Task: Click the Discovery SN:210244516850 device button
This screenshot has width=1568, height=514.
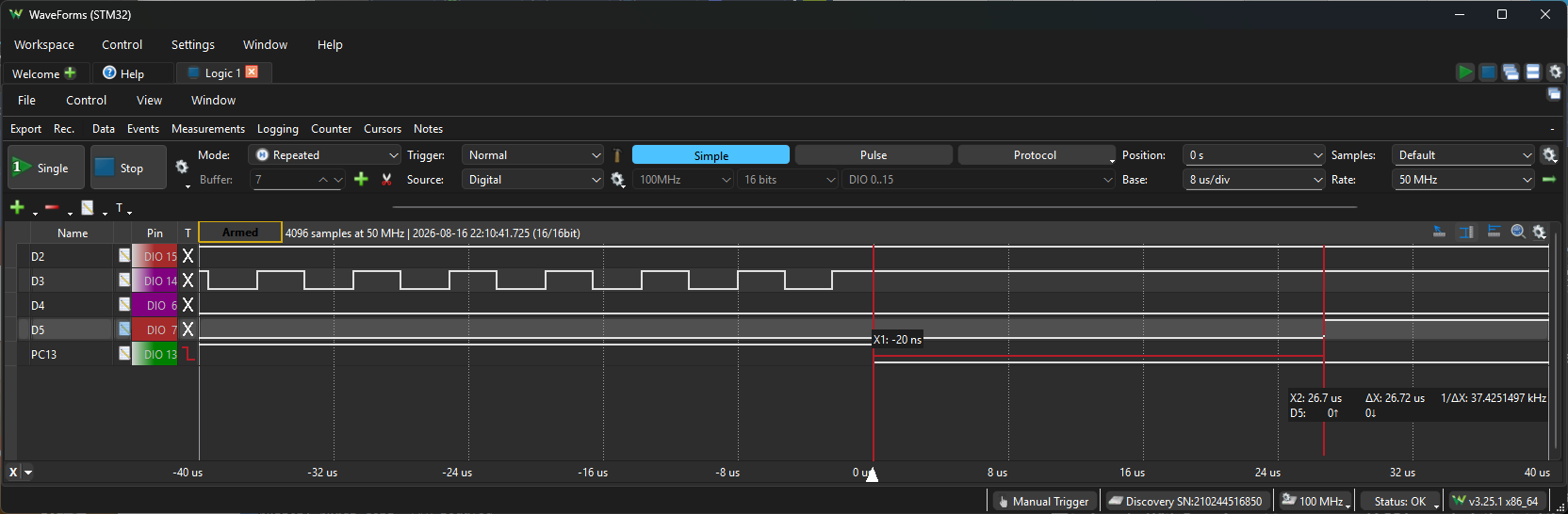Action: 1185,501
